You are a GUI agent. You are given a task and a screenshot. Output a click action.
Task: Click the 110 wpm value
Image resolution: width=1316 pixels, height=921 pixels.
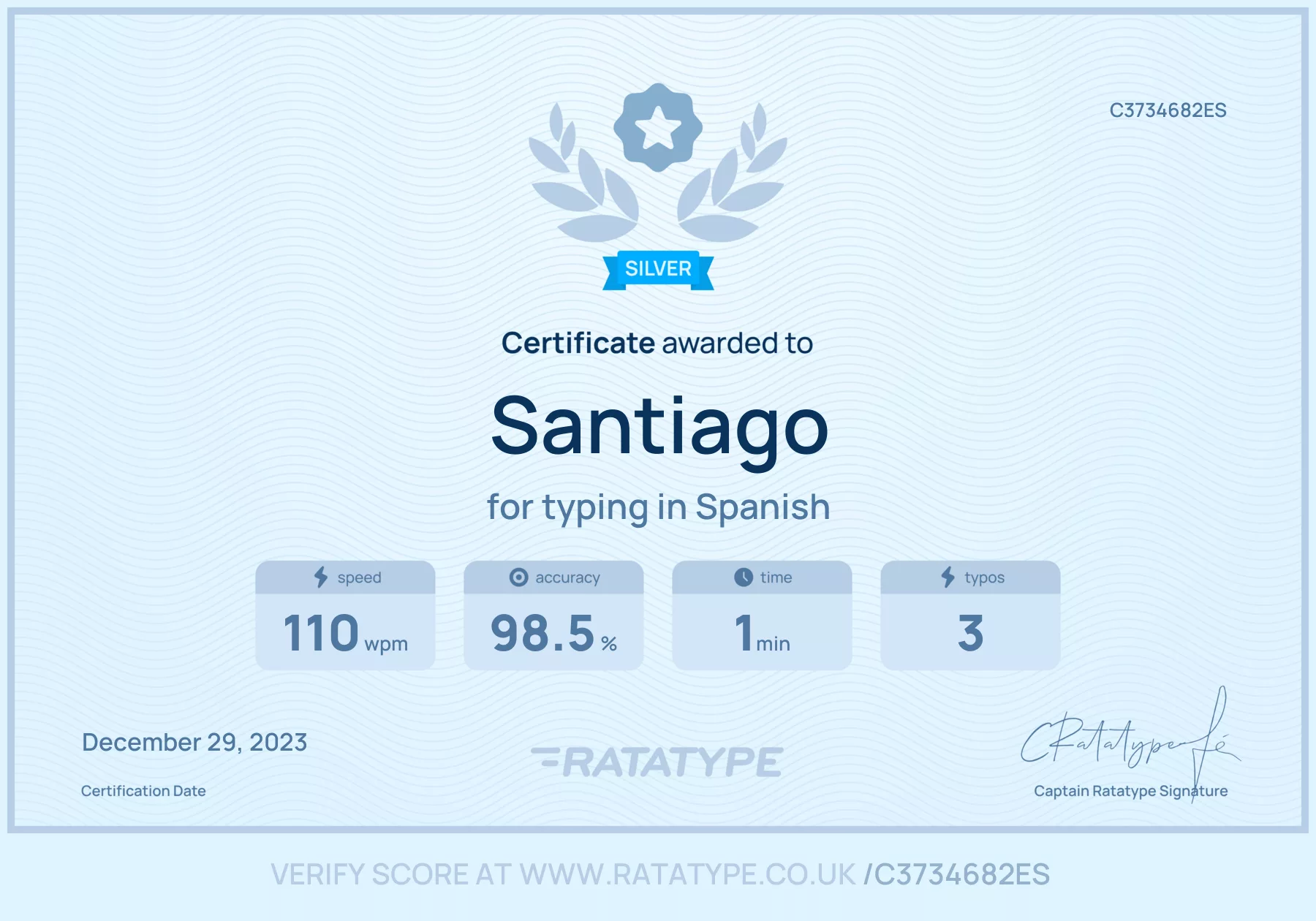click(x=345, y=633)
